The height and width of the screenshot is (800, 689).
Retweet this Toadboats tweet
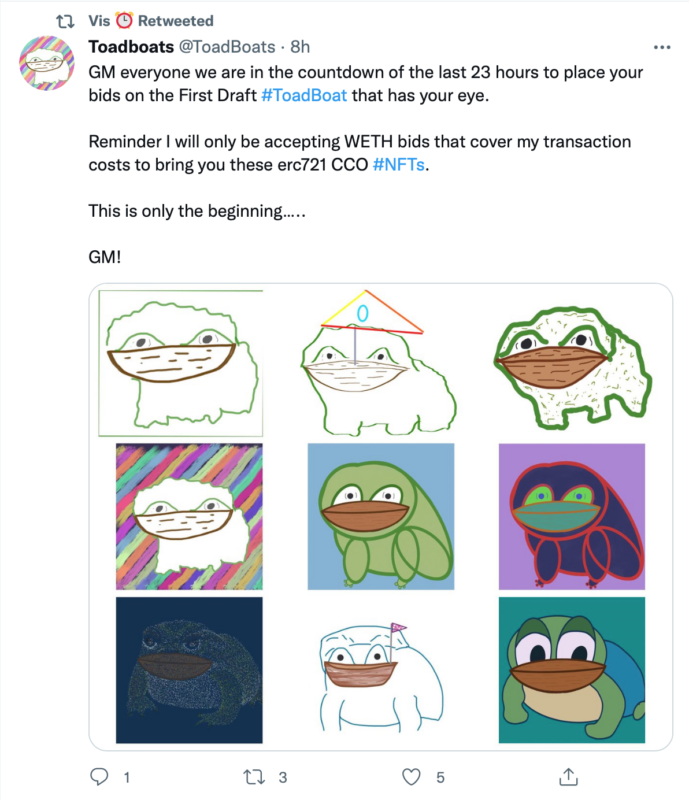(x=255, y=776)
